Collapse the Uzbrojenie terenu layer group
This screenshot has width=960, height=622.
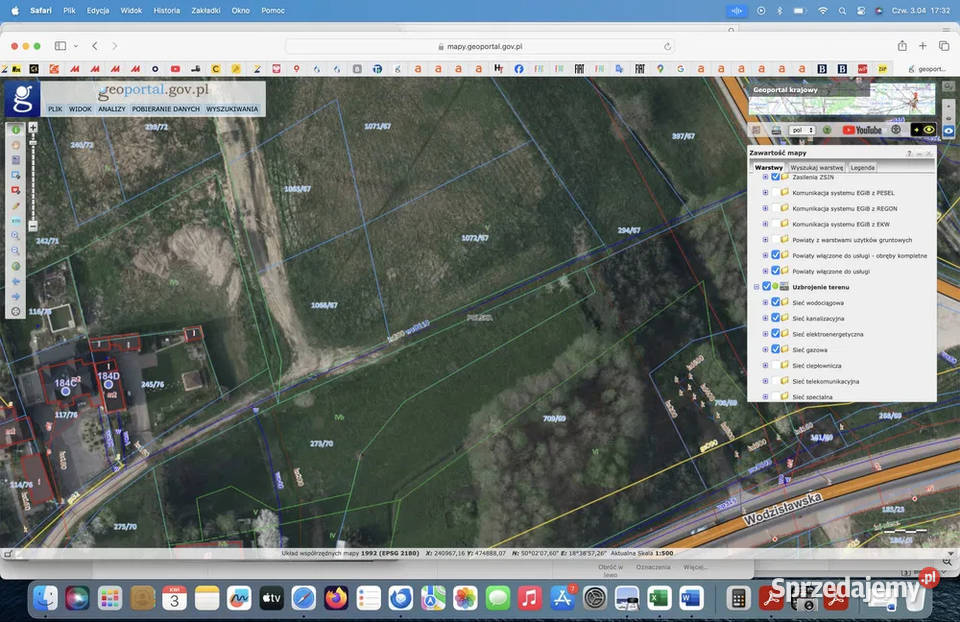coord(756,287)
